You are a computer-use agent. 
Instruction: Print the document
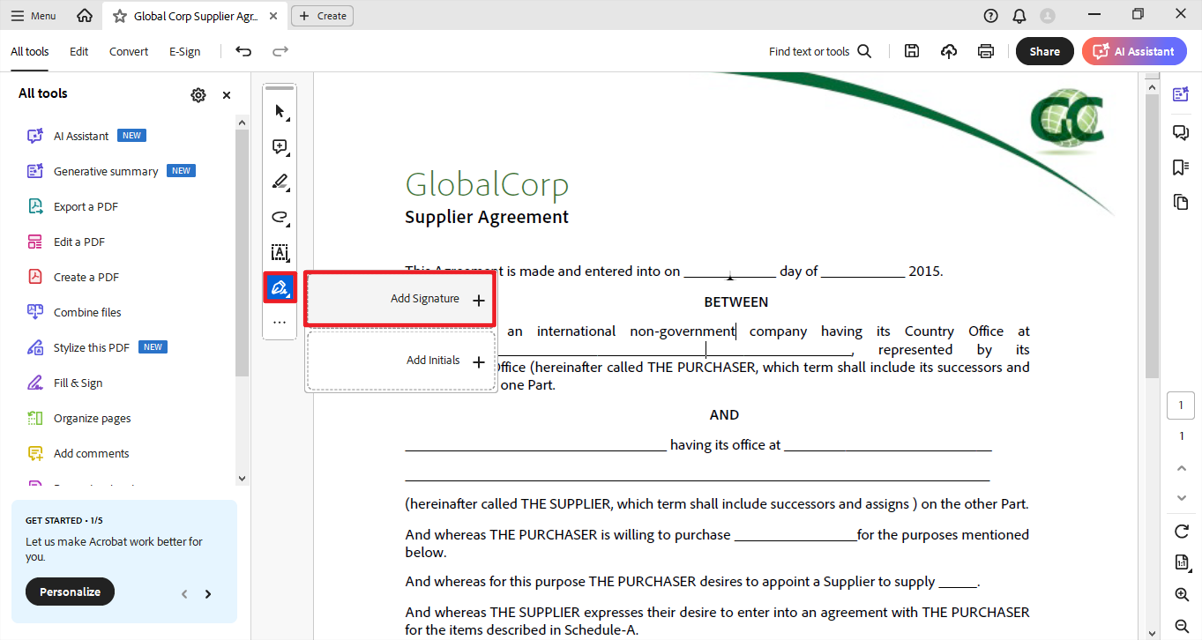tap(986, 51)
